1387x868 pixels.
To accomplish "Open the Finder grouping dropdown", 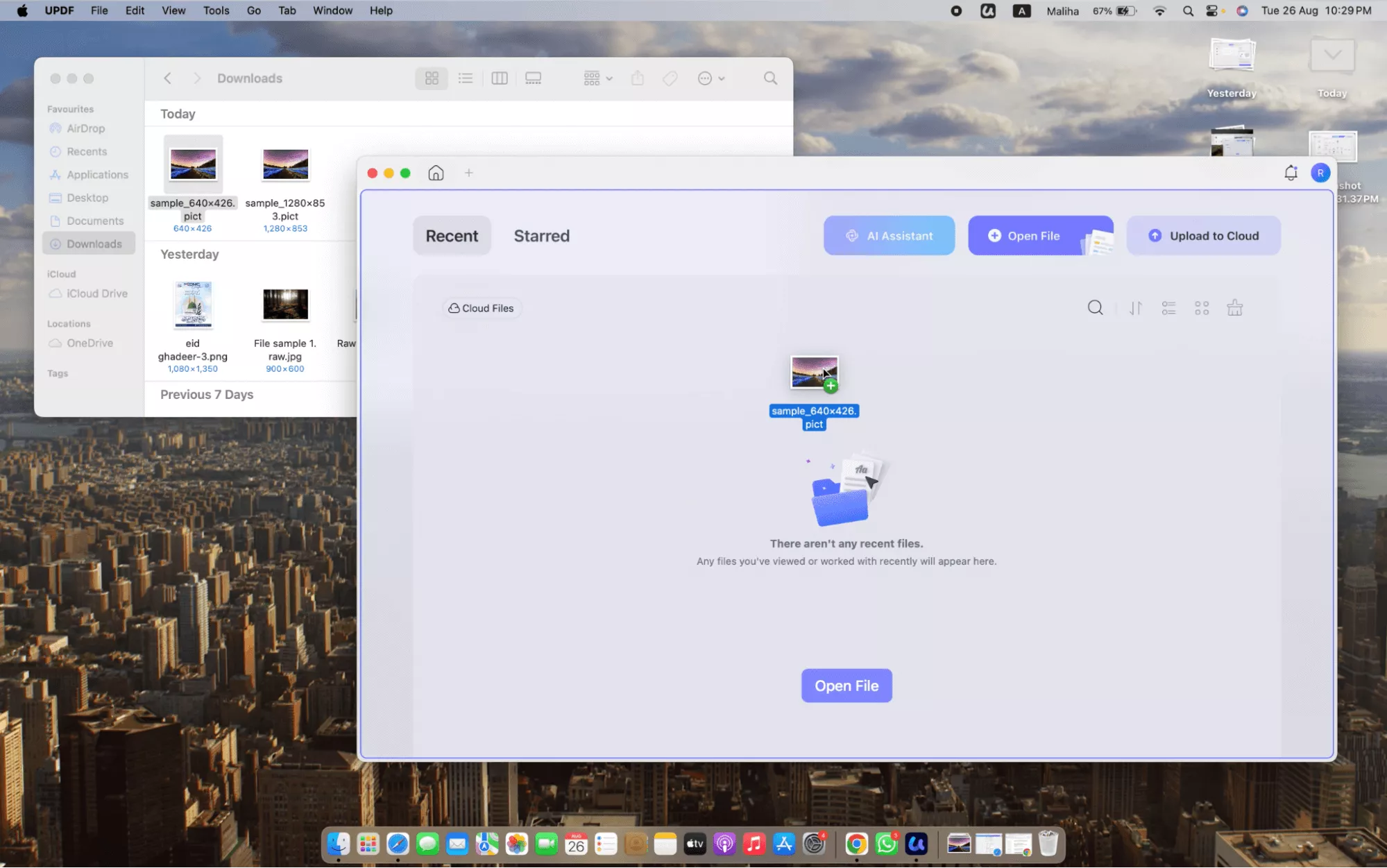I will [x=595, y=78].
